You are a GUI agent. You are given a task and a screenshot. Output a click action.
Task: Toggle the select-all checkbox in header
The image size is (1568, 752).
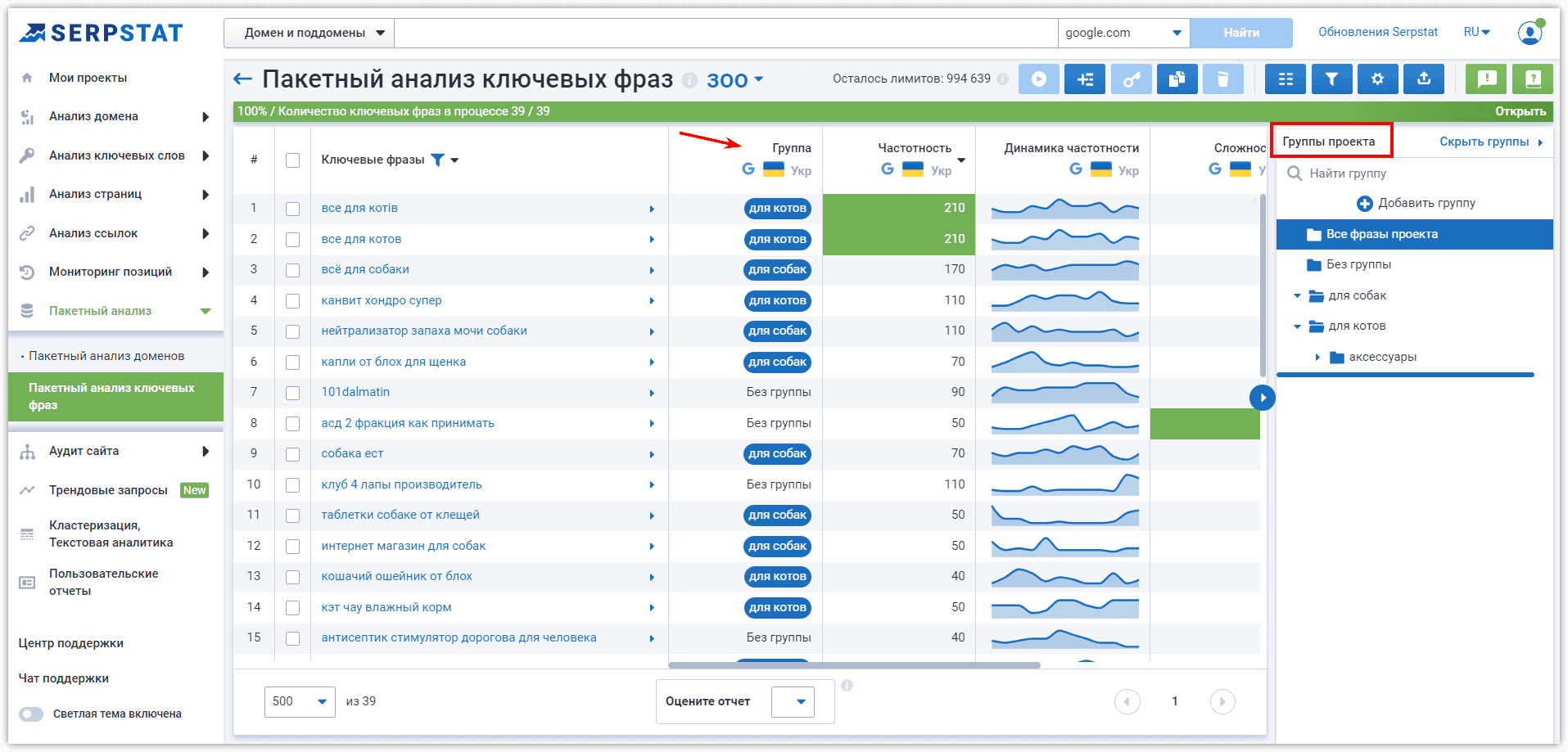(292, 160)
